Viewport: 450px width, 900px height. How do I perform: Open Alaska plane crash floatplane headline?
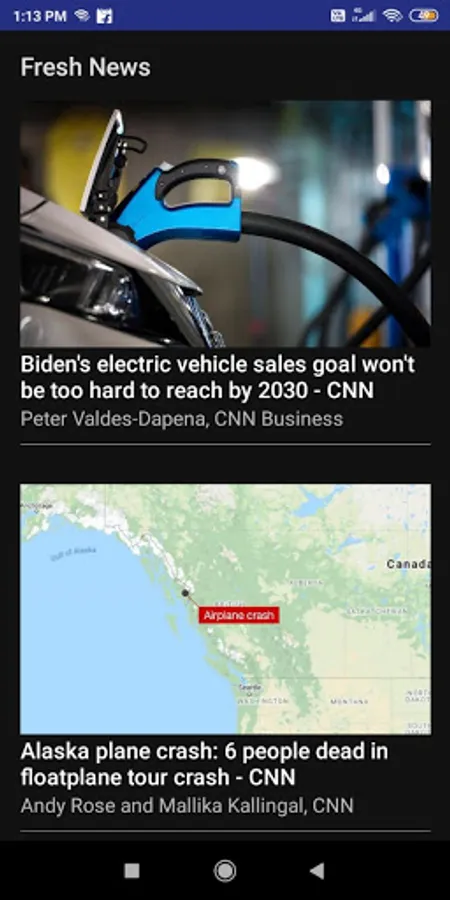point(204,764)
